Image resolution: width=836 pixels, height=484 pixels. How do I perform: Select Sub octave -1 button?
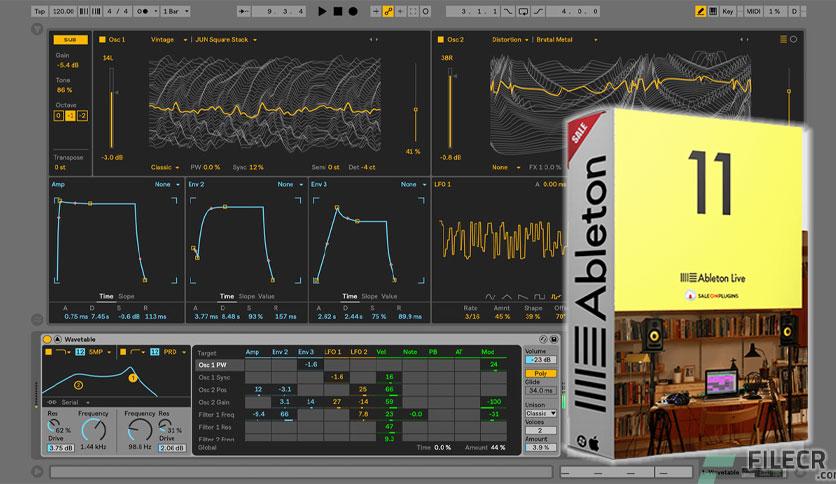coord(70,116)
